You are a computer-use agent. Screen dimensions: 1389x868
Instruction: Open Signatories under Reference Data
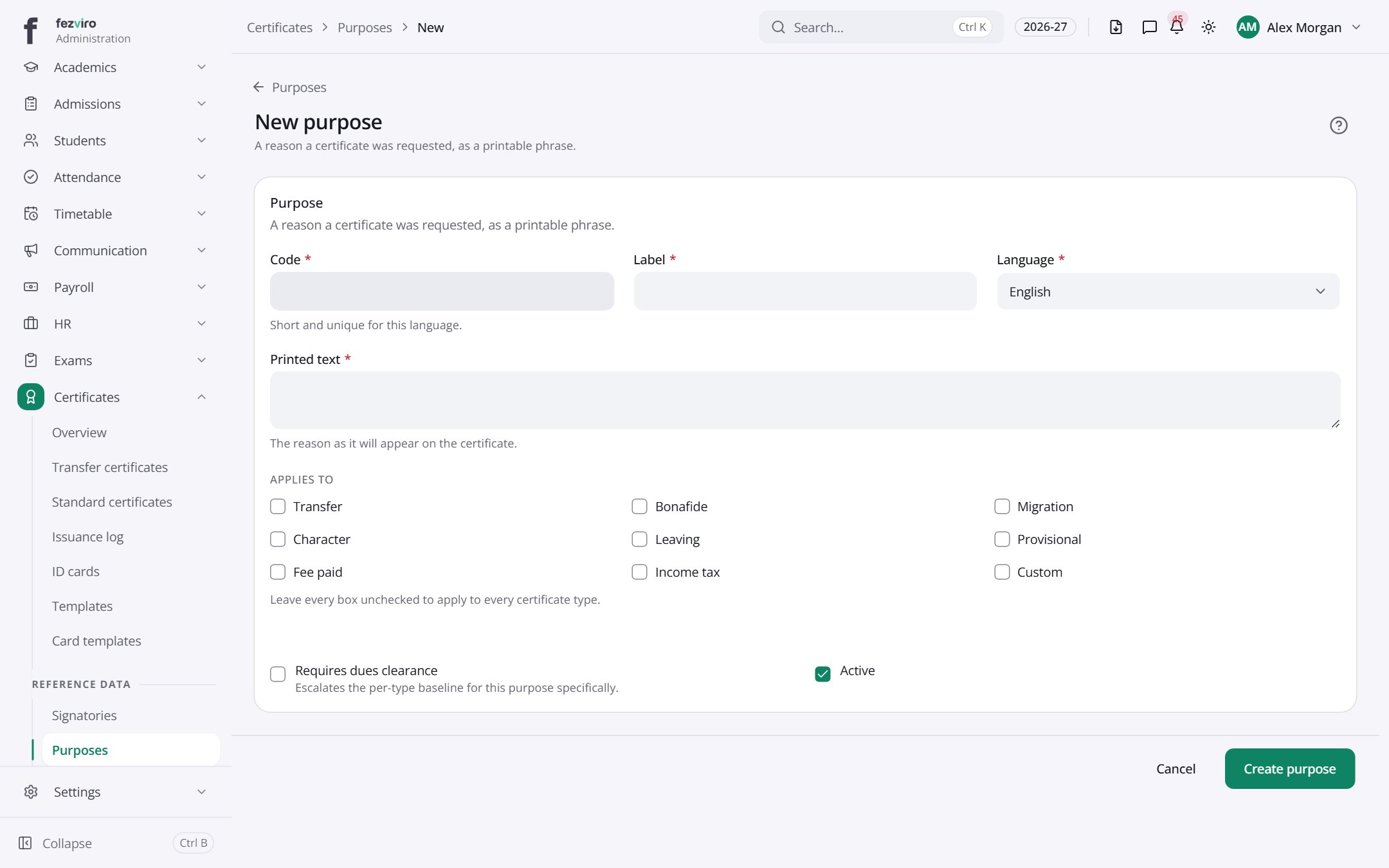point(84,716)
